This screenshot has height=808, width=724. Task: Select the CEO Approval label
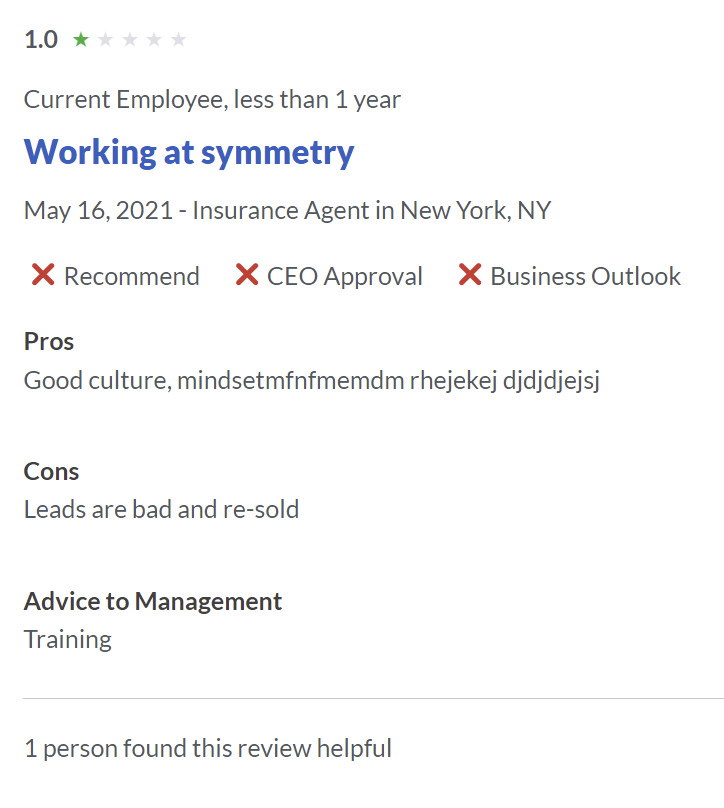(345, 276)
